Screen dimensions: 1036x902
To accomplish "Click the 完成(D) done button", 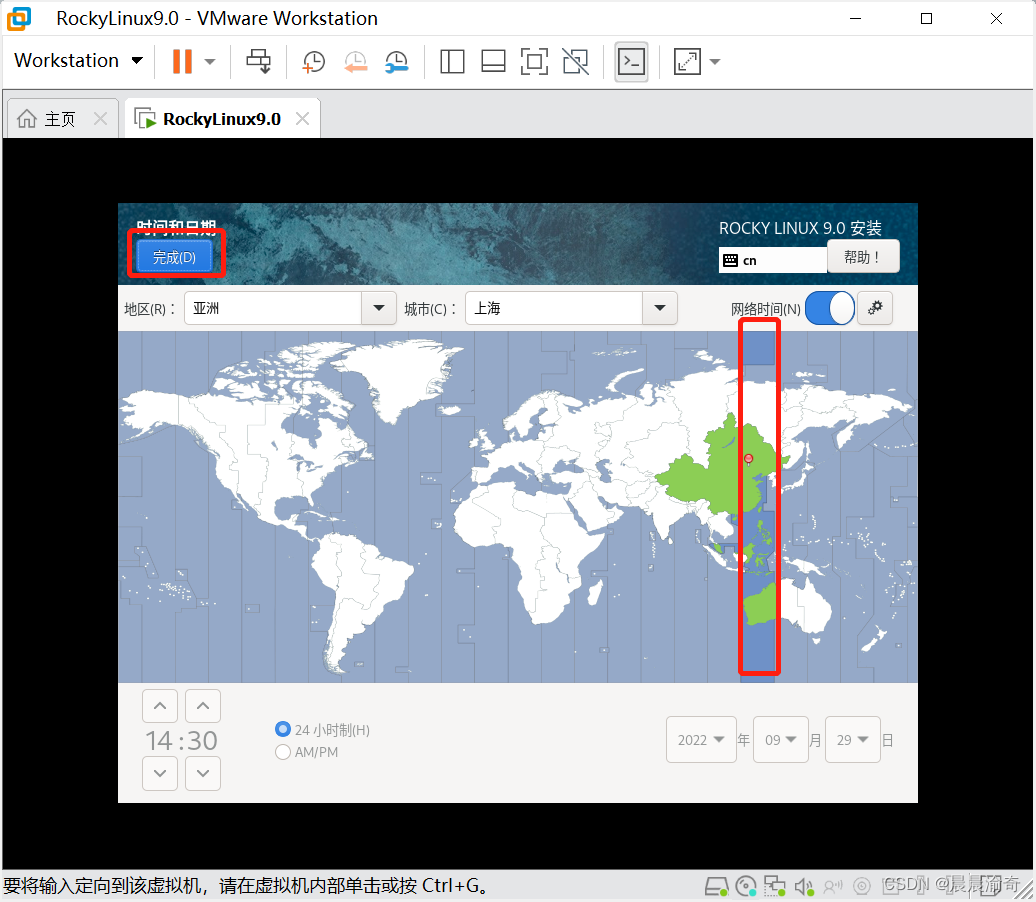I will click(x=174, y=257).
